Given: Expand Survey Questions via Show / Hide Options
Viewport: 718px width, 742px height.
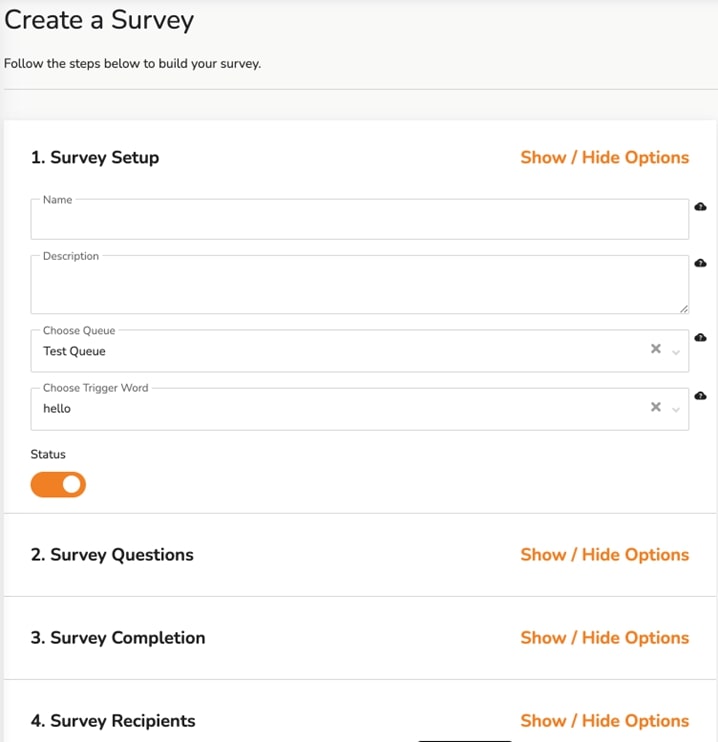Looking at the screenshot, I should pyautogui.click(x=604, y=555).
